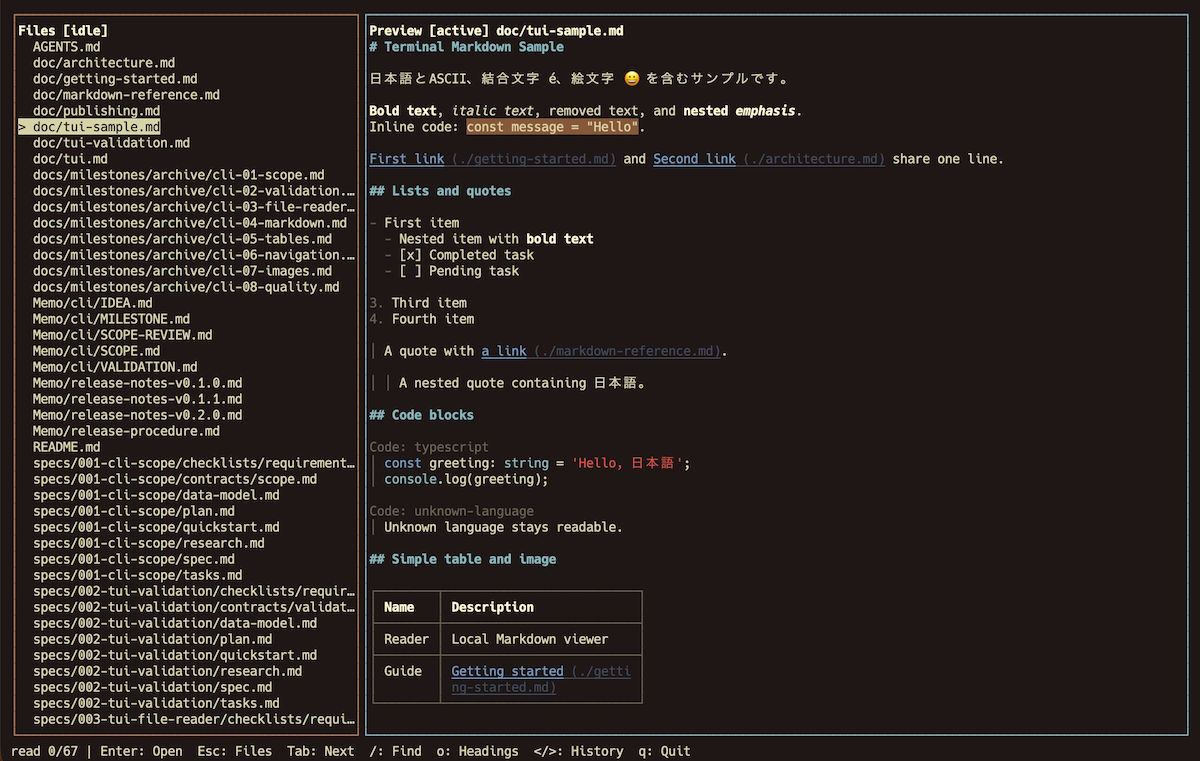Viewport: 1200px width, 761px height.
Task: Click highlighted doc/tui-sample.md entry
Action: [89, 127]
